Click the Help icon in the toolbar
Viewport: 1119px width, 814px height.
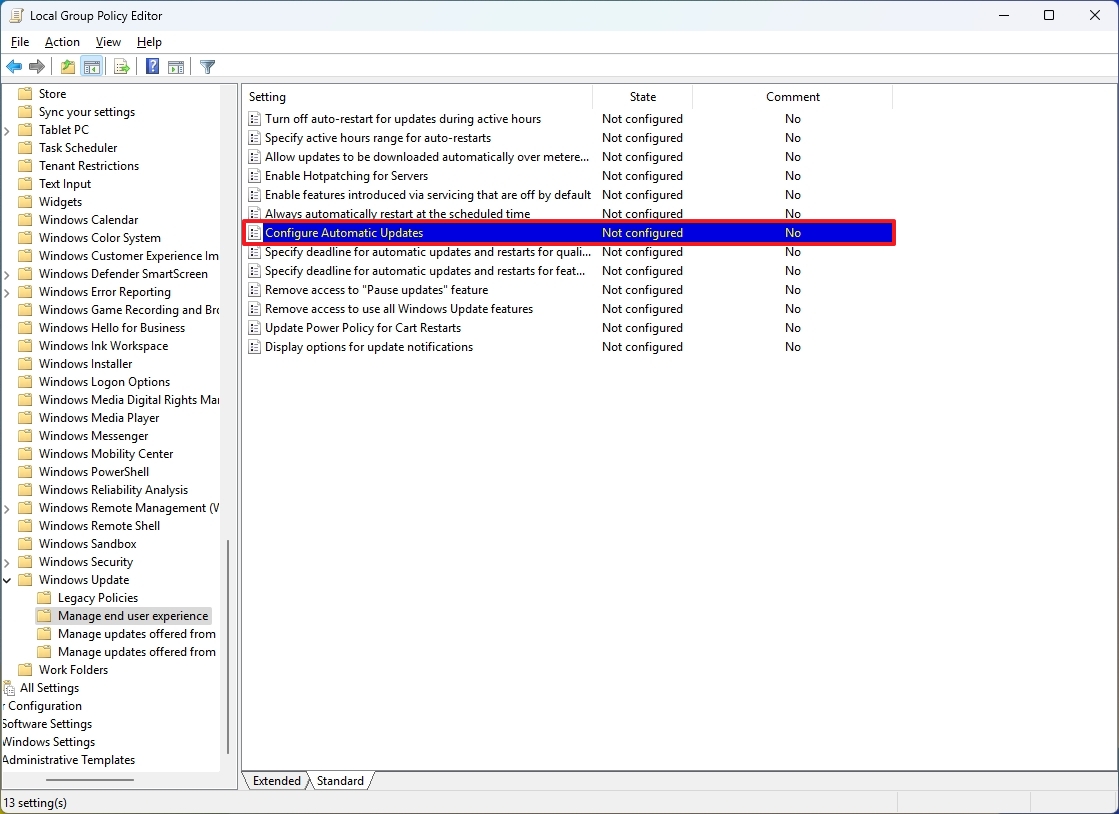pos(151,66)
